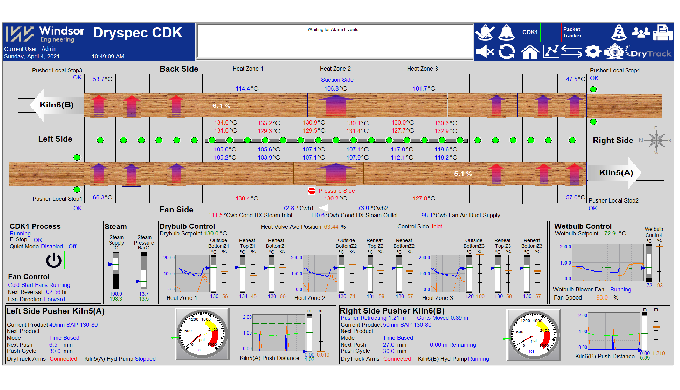Toggle the CDK1 Process power button
The image size is (680, 390).
tap(54, 260)
